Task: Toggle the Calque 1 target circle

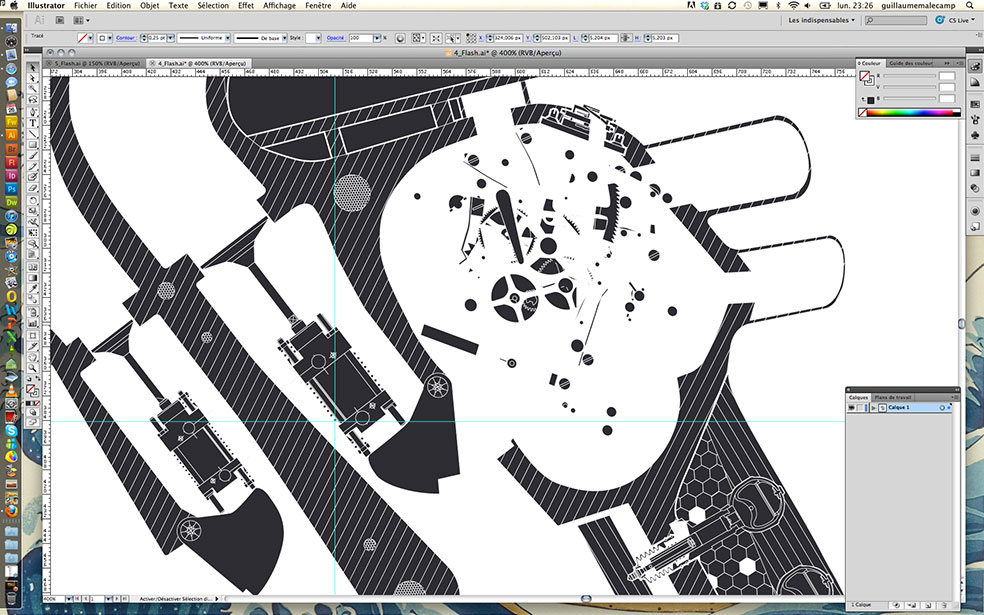Action: pyautogui.click(x=942, y=408)
